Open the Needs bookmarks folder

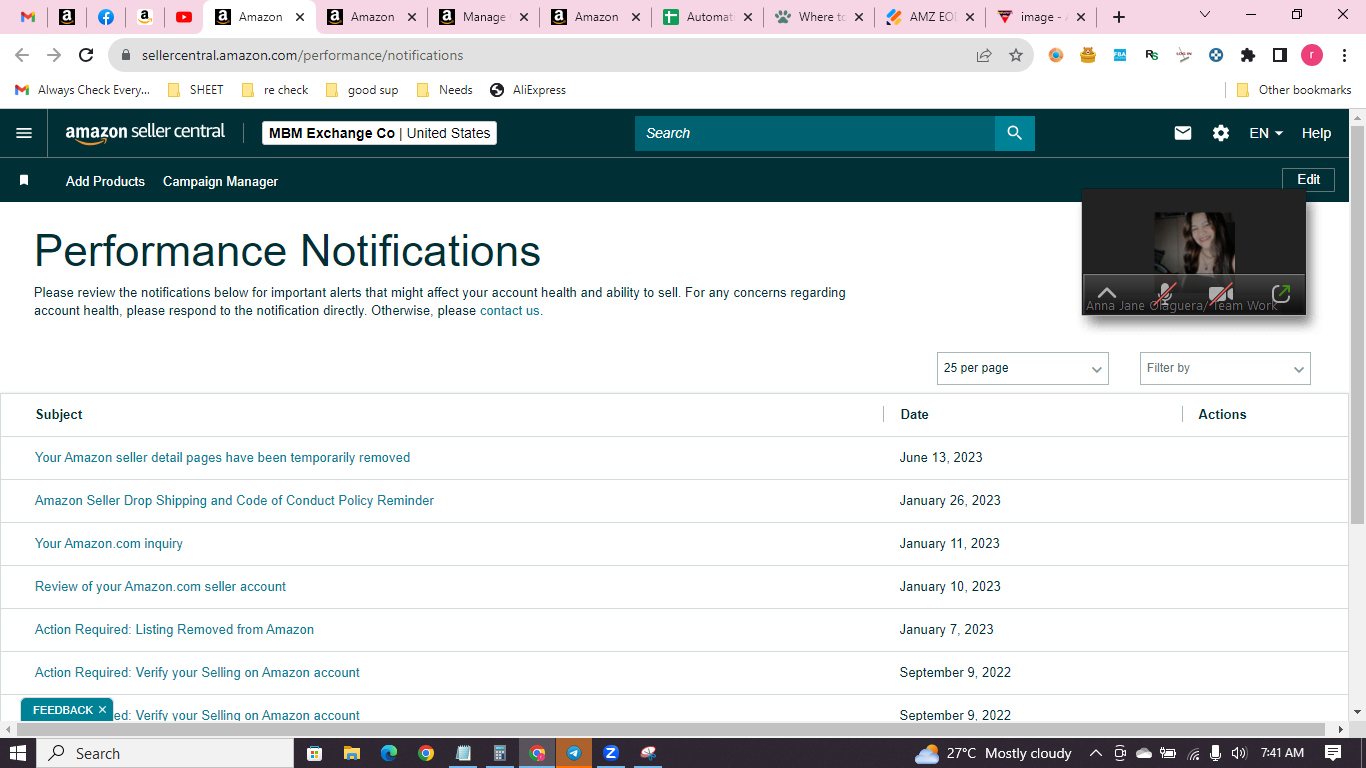[444, 90]
